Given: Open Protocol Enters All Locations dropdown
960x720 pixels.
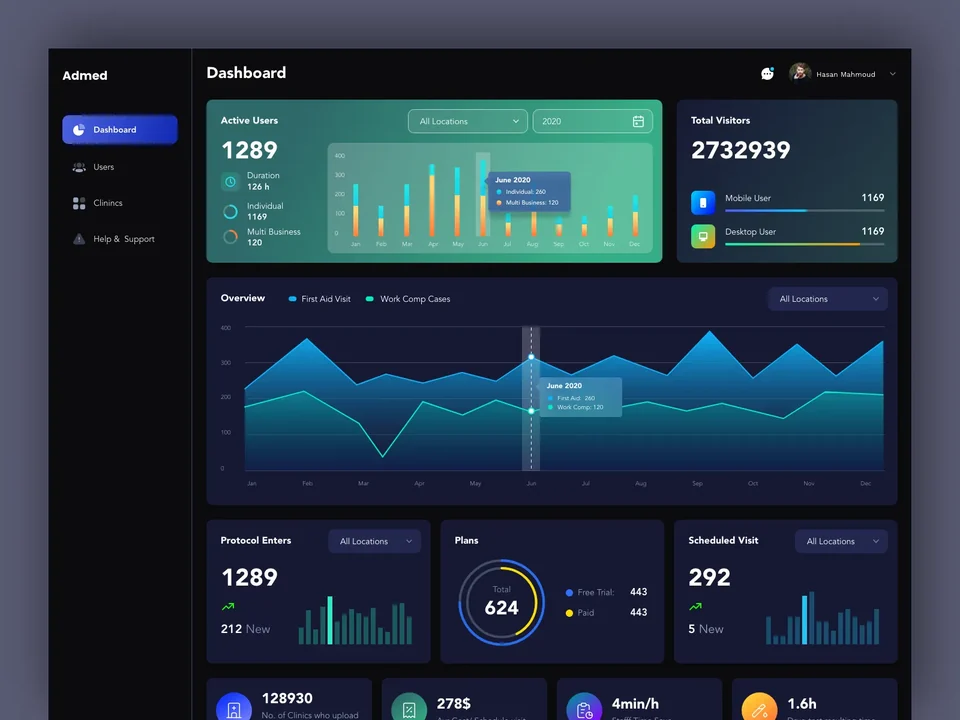Looking at the screenshot, I should point(375,541).
